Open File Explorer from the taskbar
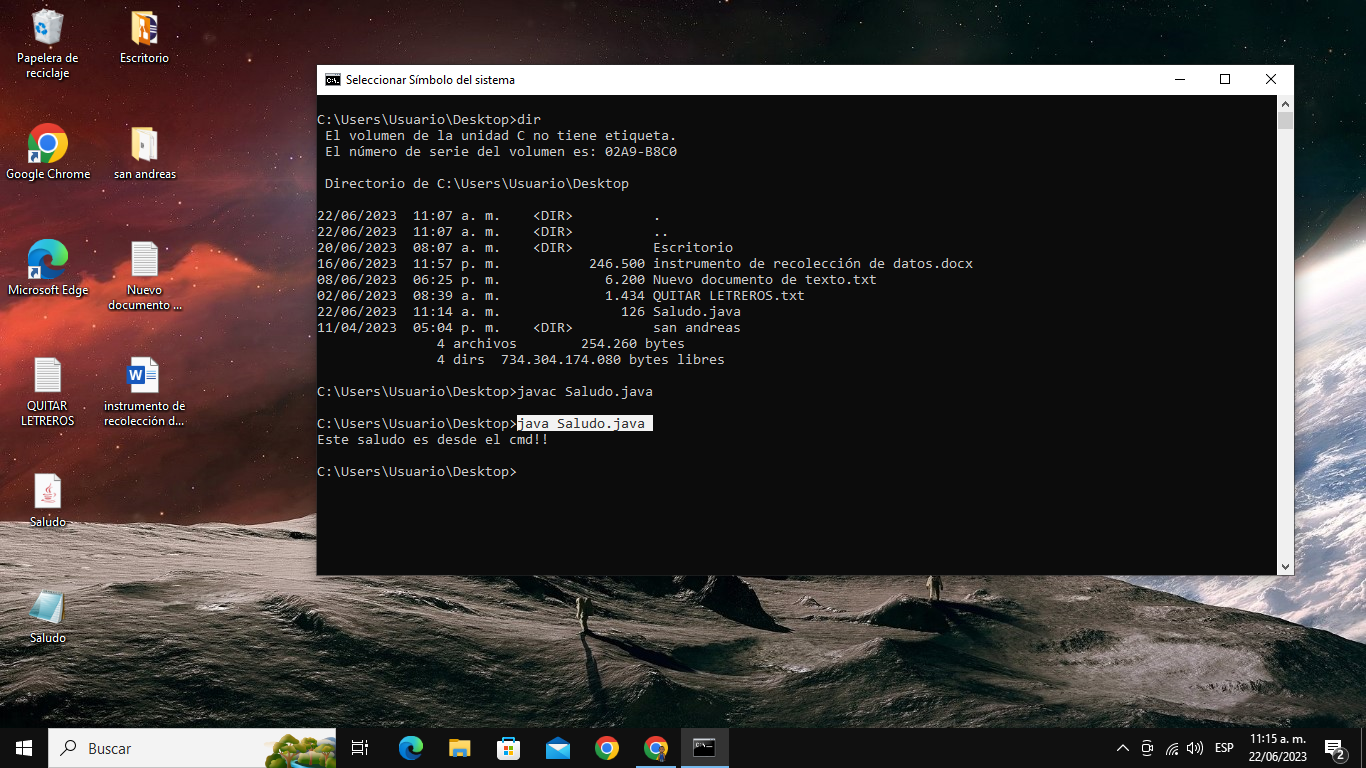The height and width of the screenshot is (768, 1366). (459, 748)
